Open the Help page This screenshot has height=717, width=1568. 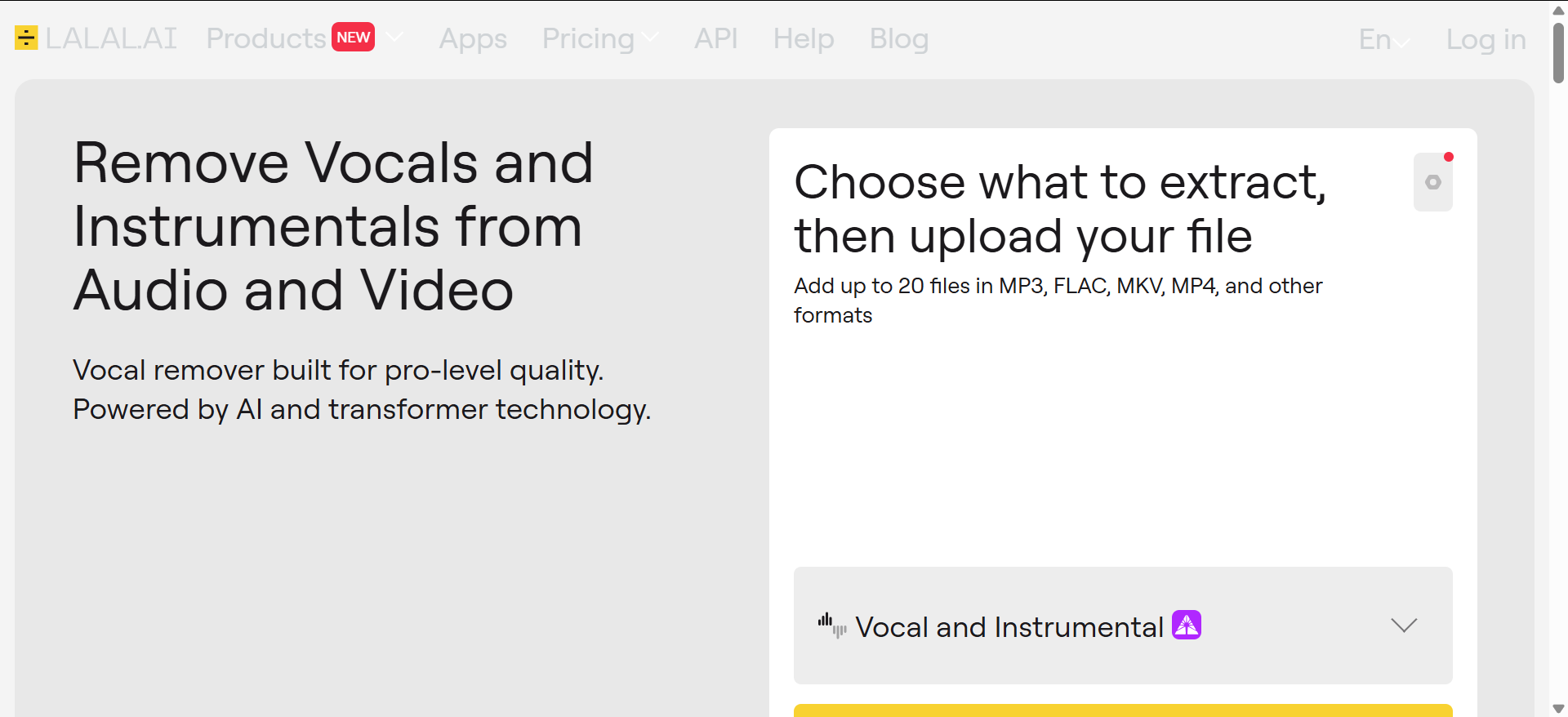click(804, 38)
